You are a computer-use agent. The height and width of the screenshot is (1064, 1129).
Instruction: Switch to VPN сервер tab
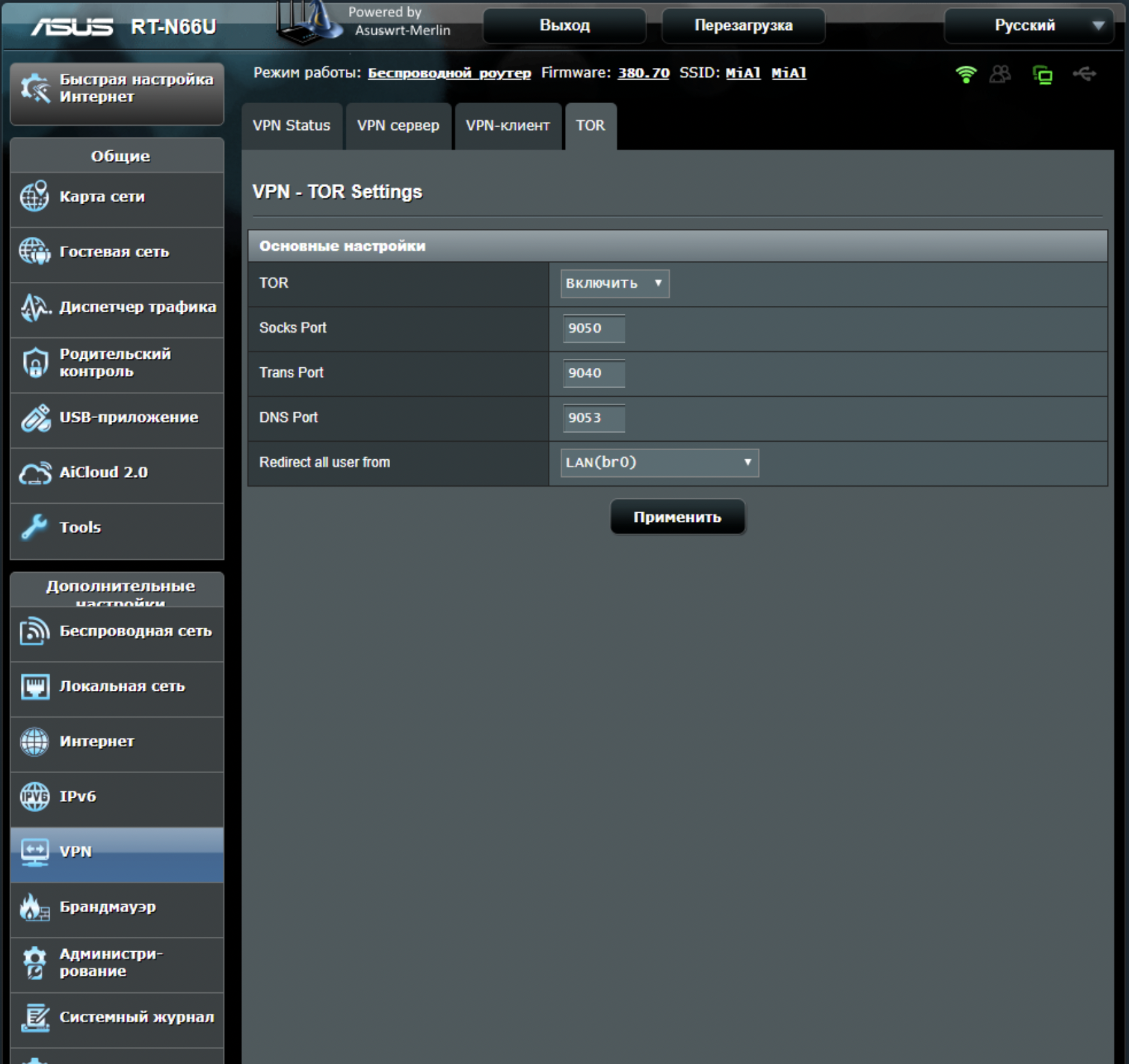click(x=398, y=126)
